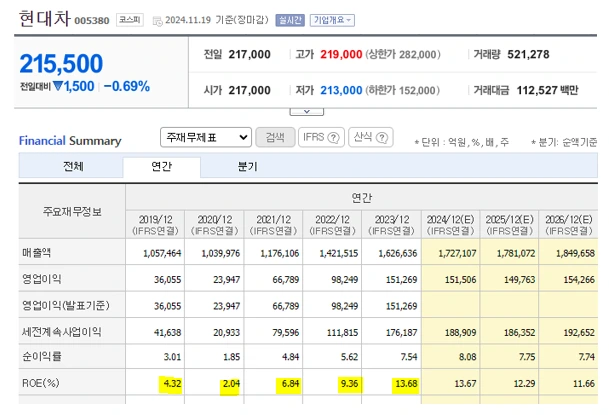Click the 2024 estimated operating profit 151,506
The width and height of the screenshot is (609, 415).
460,280
